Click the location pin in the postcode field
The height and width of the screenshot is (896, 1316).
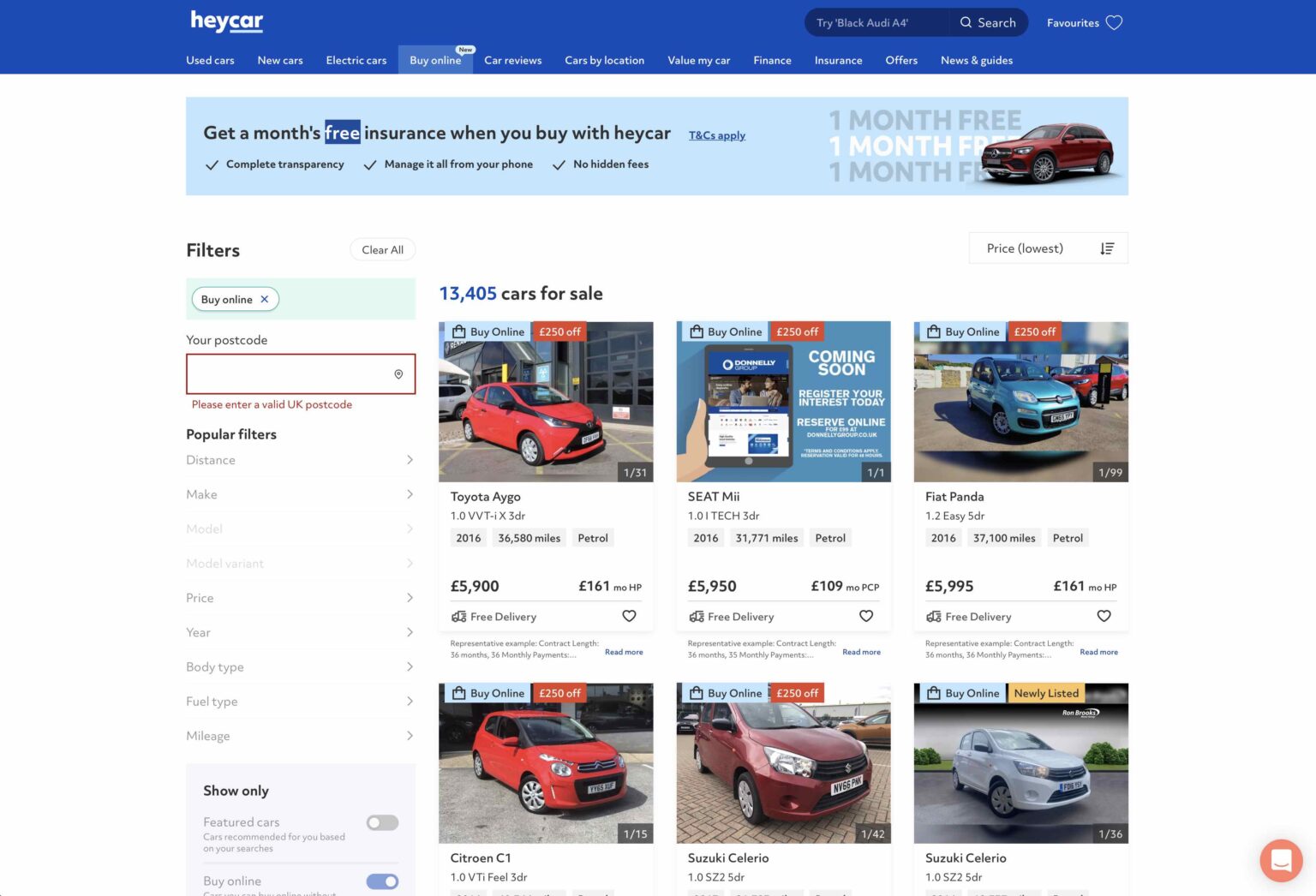[x=398, y=373]
